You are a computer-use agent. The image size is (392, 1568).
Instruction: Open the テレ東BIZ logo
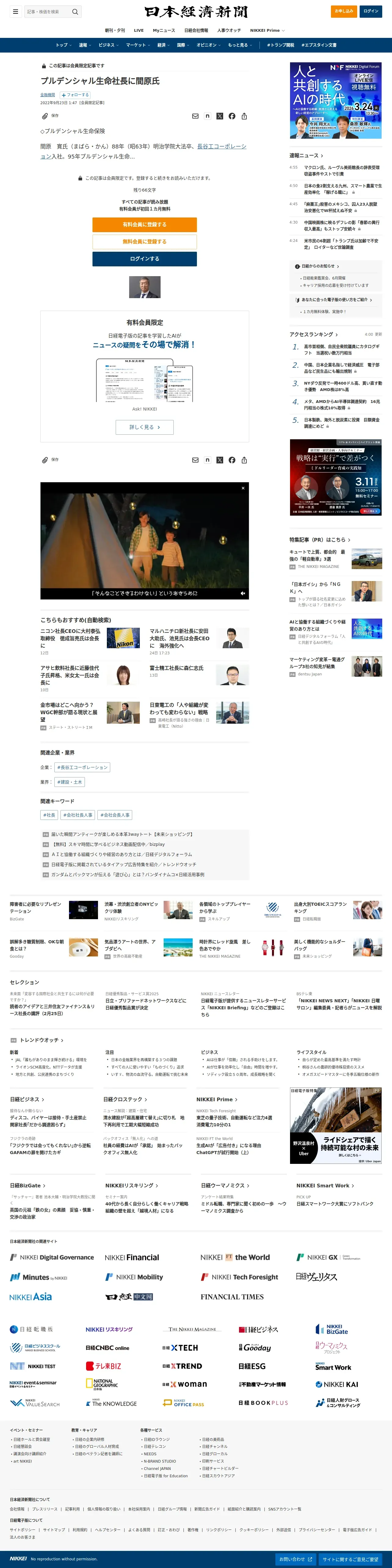click(x=103, y=1366)
